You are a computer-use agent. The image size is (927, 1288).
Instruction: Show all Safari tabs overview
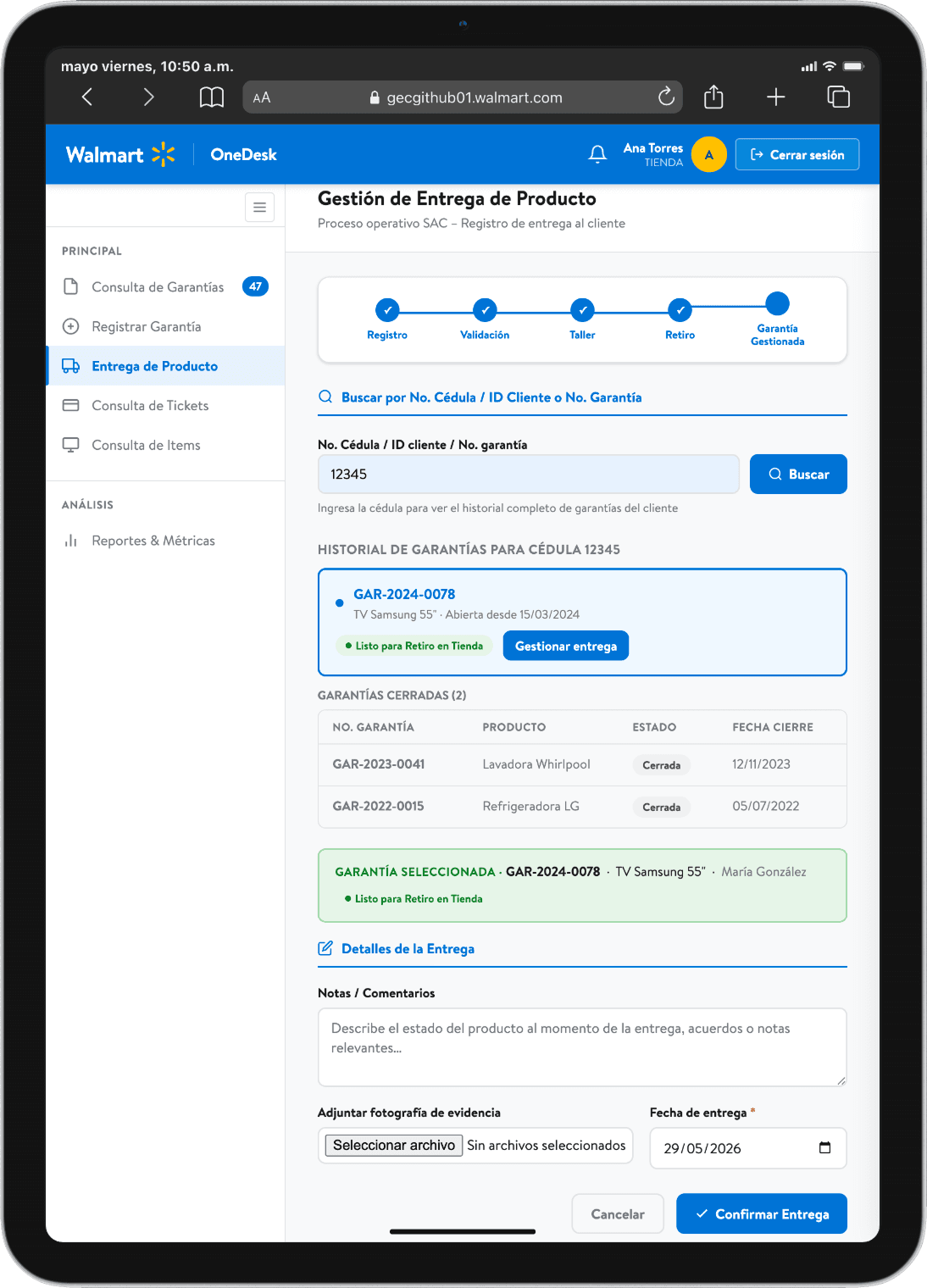point(838,97)
